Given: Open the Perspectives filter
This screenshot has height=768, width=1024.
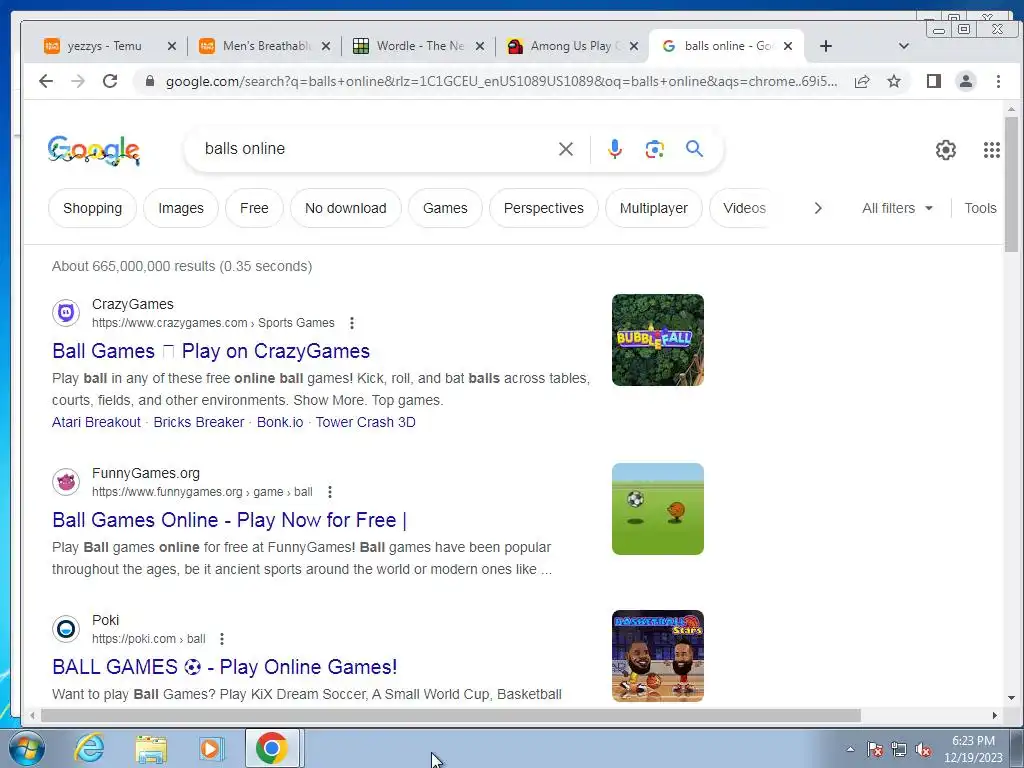Looking at the screenshot, I should pos(543,208).
